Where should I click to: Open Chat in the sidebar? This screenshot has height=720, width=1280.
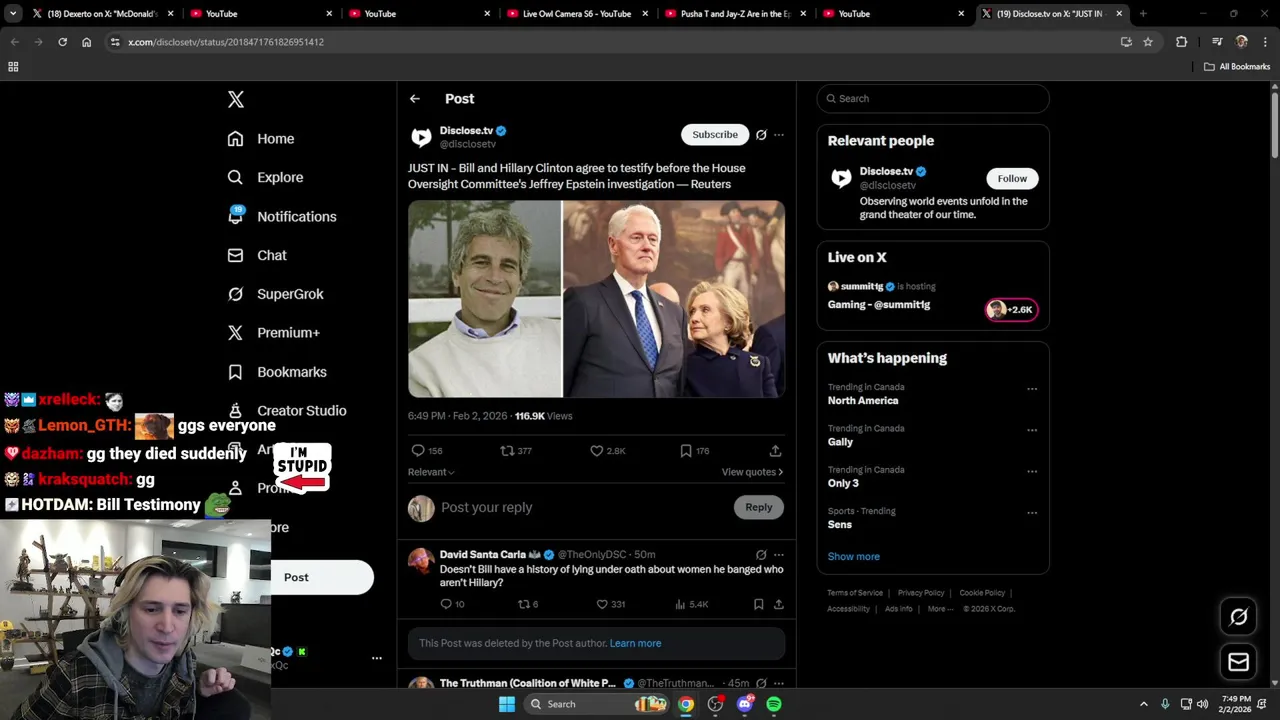coord(257,255)
